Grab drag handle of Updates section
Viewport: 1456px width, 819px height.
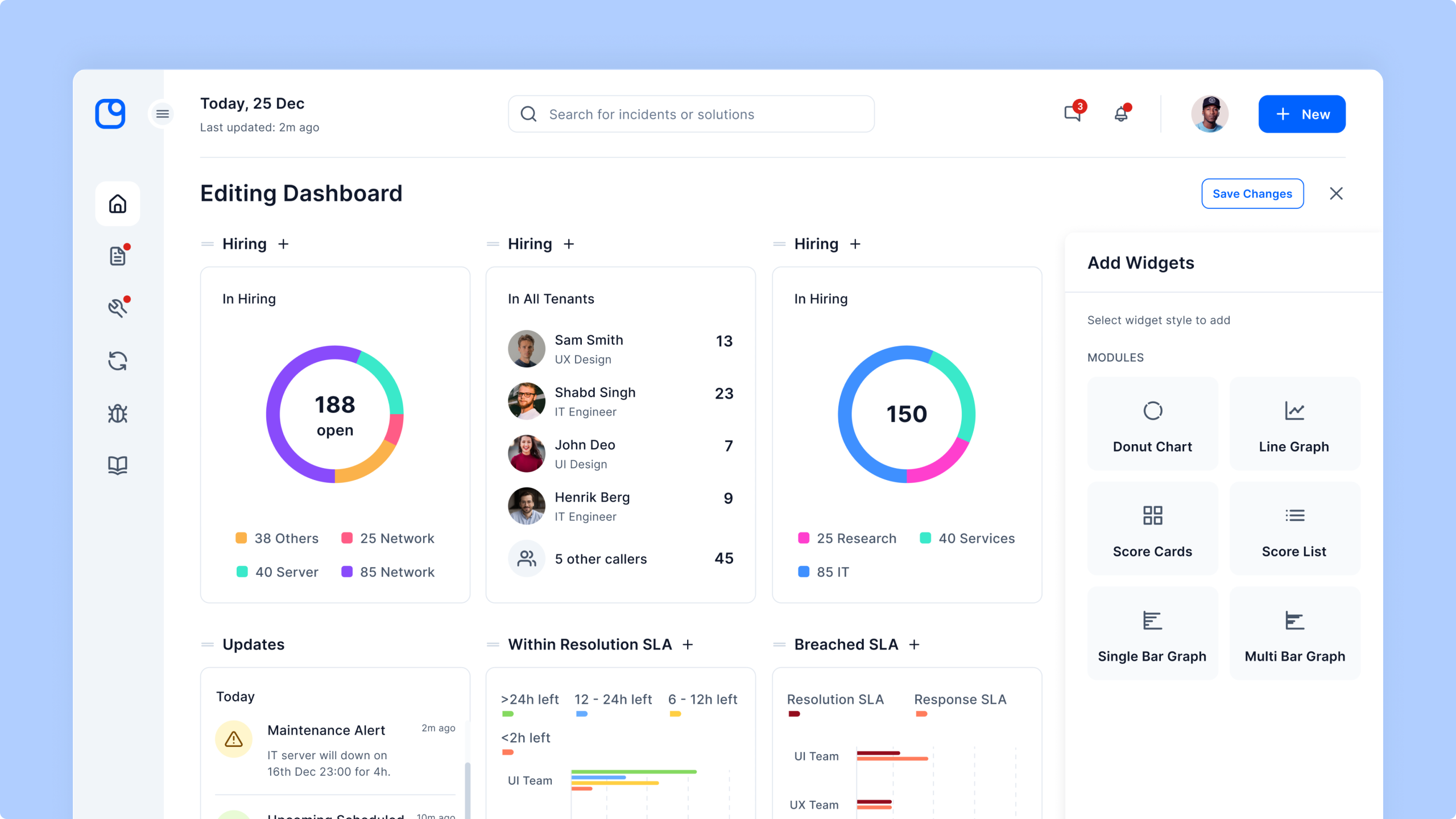208,644
